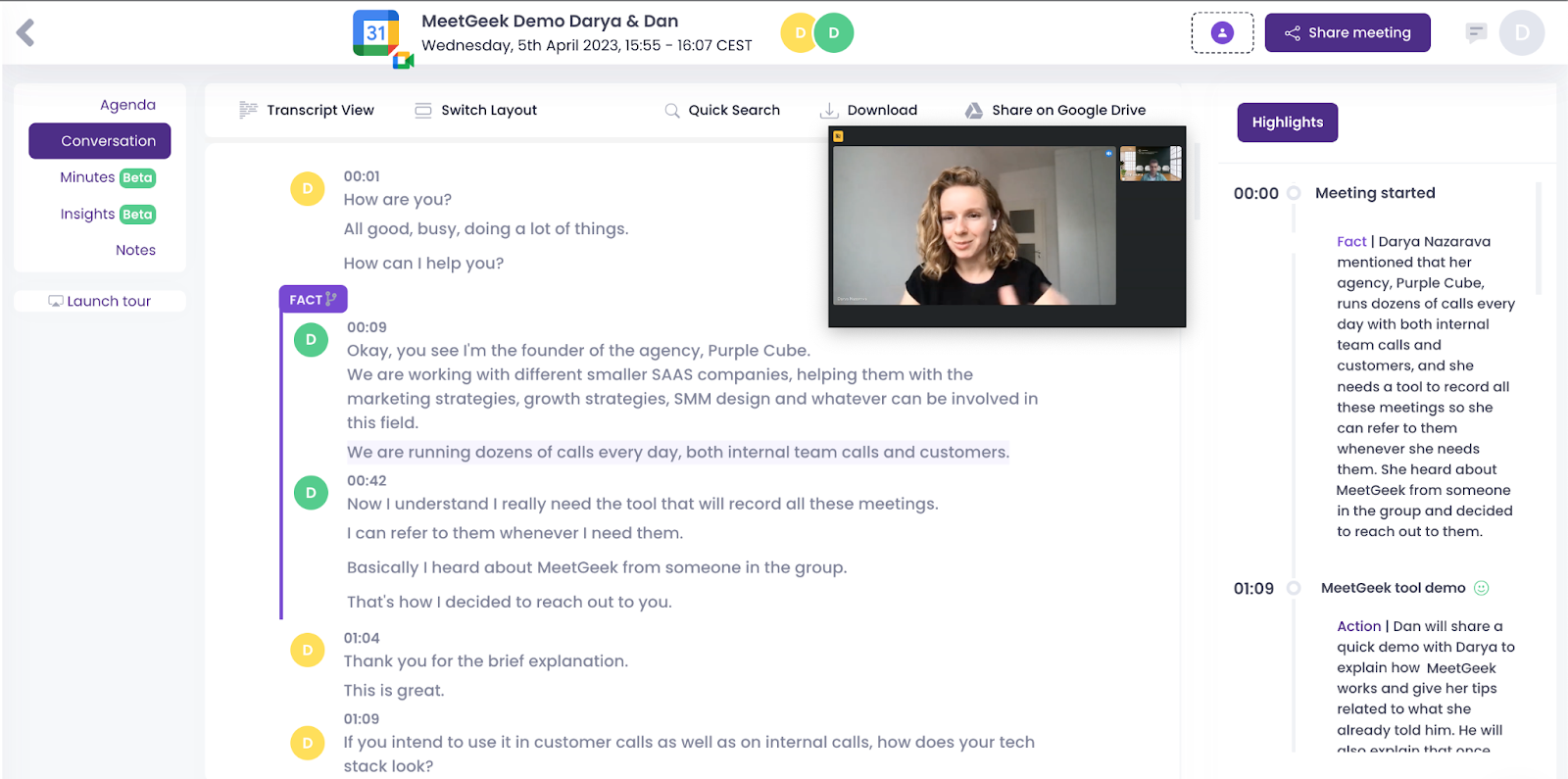Share on Google Drive
The height and width of the screenshot is (779, 1568).
[x=1055, y=111]
